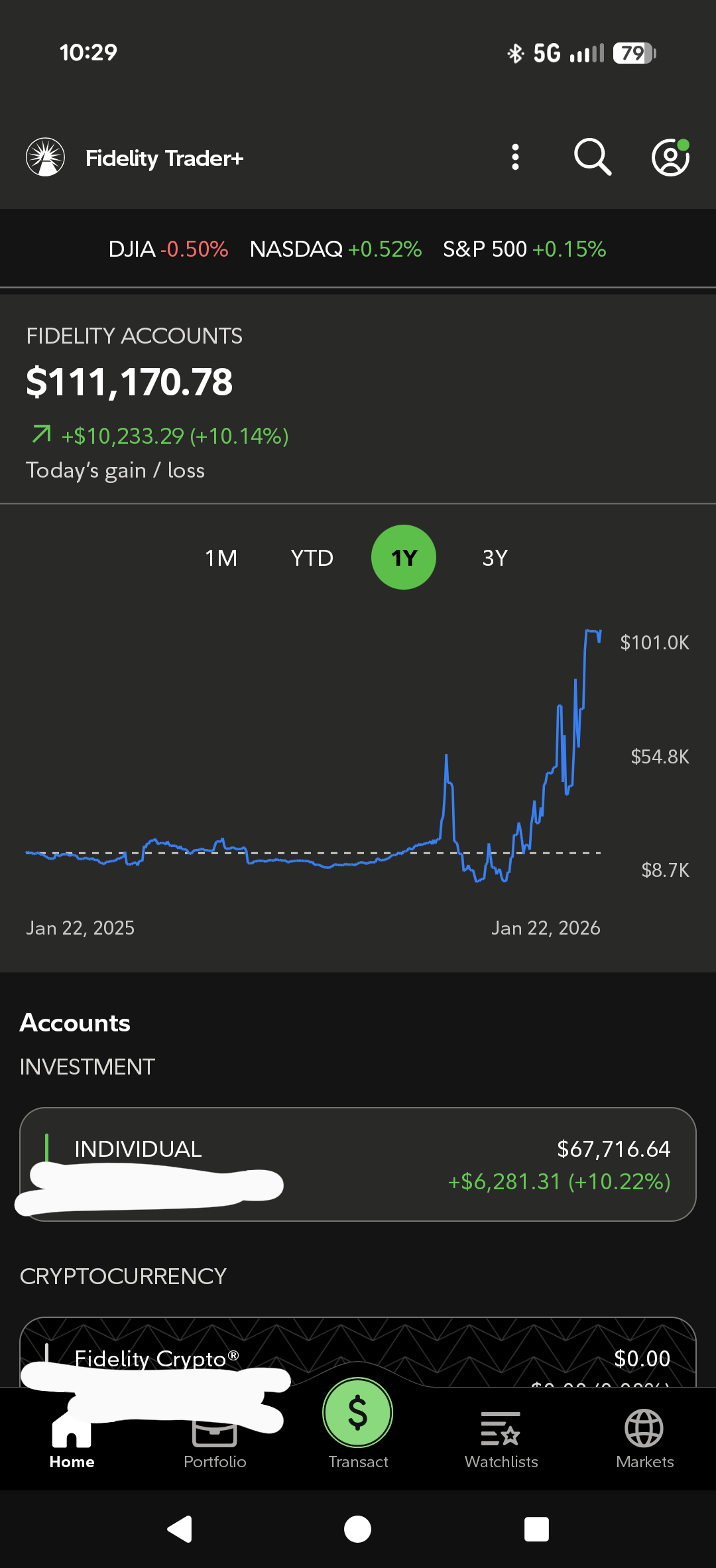This screenshot has height=1568, width=716.
Task: Select the 3Y chart range
Action: click(x=495, y=558)
